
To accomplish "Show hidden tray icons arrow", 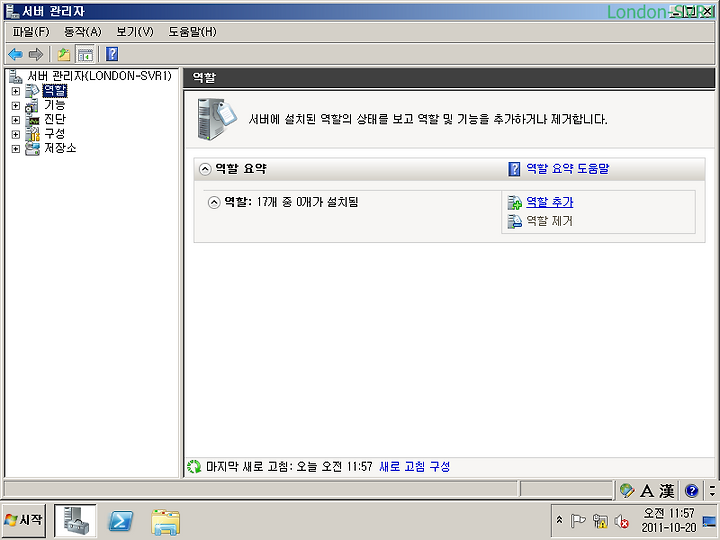I will point(559,520).
